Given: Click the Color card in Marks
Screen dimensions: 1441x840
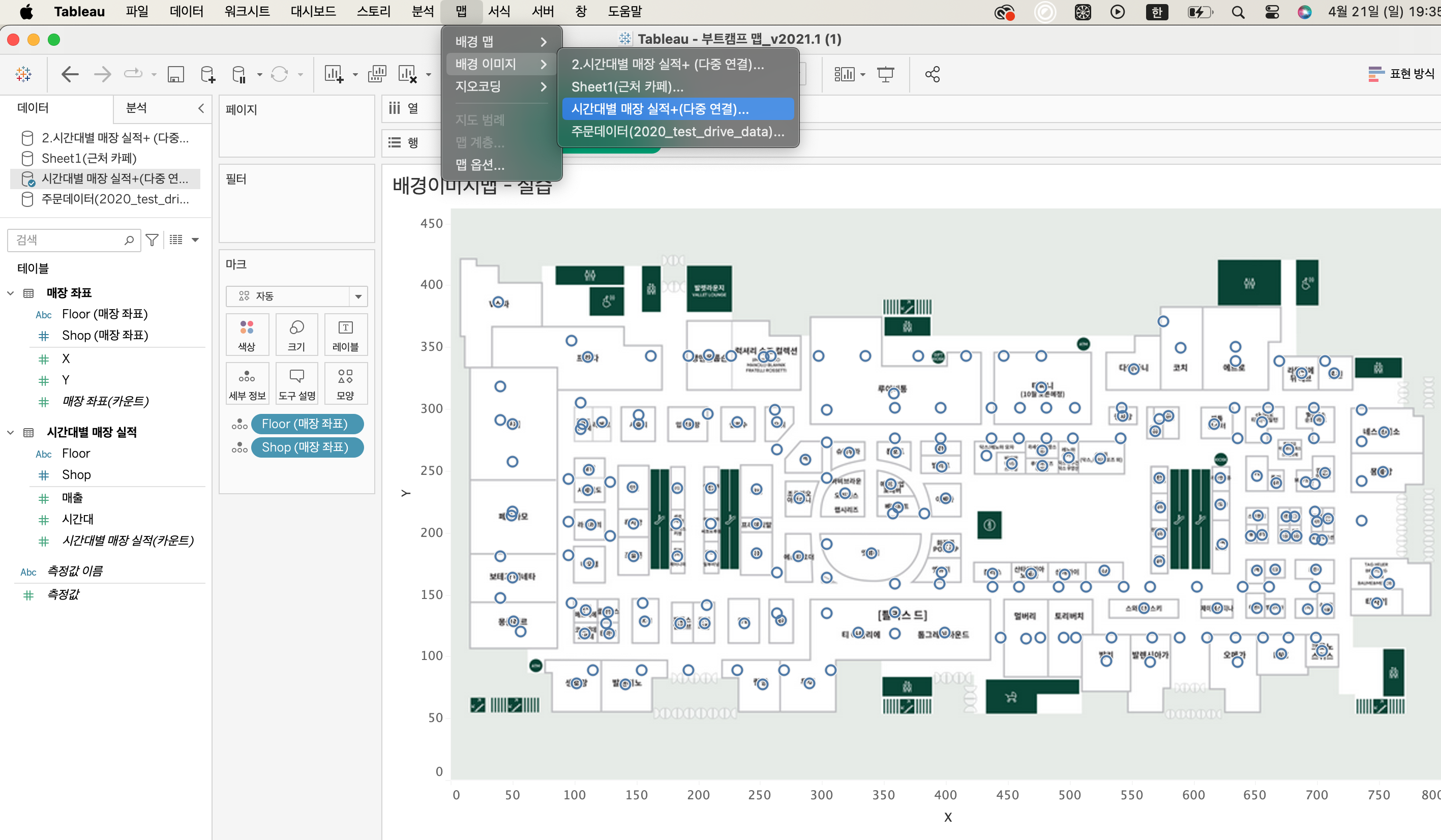Looking at the screenshot, I should coord(247,335).
